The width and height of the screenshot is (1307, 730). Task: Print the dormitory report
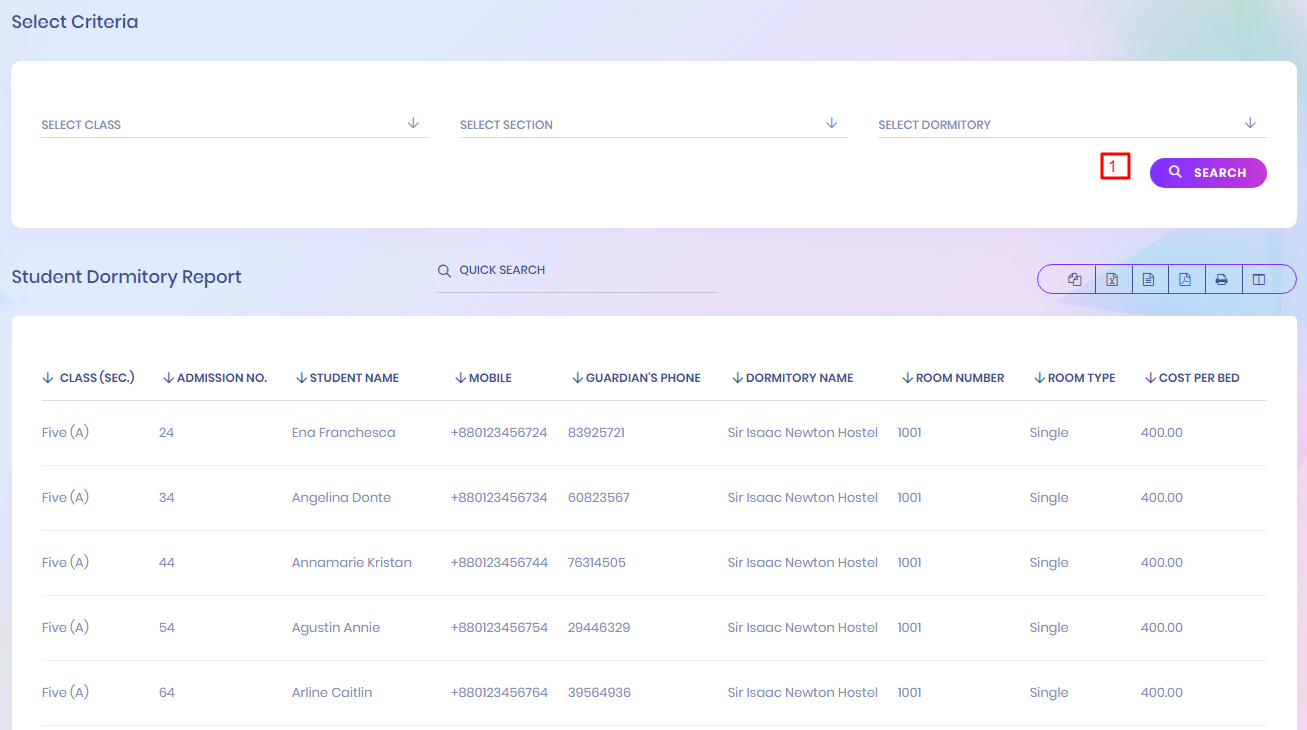1221,280
